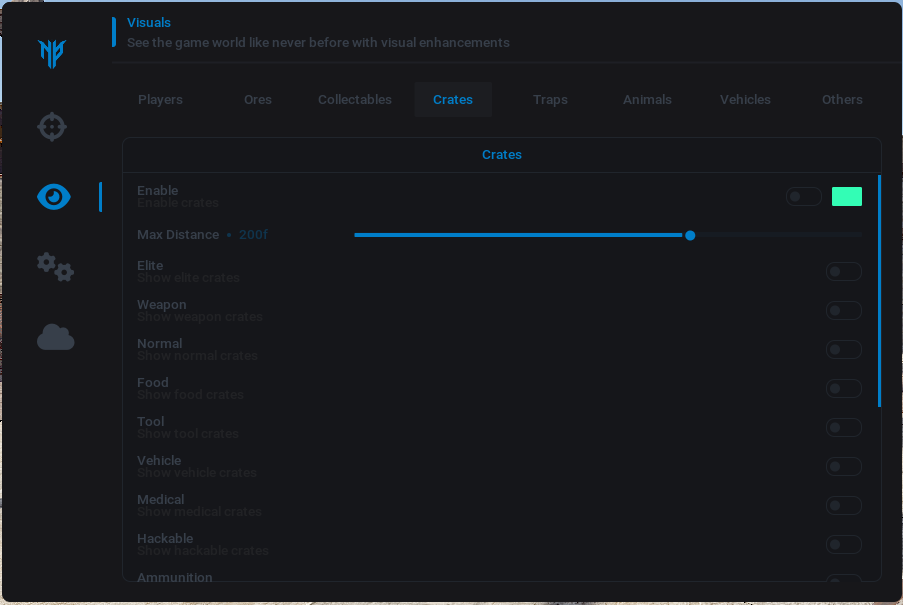Enable the Food crates toggle
903x605 pixels.
click(x=843, y=389)
